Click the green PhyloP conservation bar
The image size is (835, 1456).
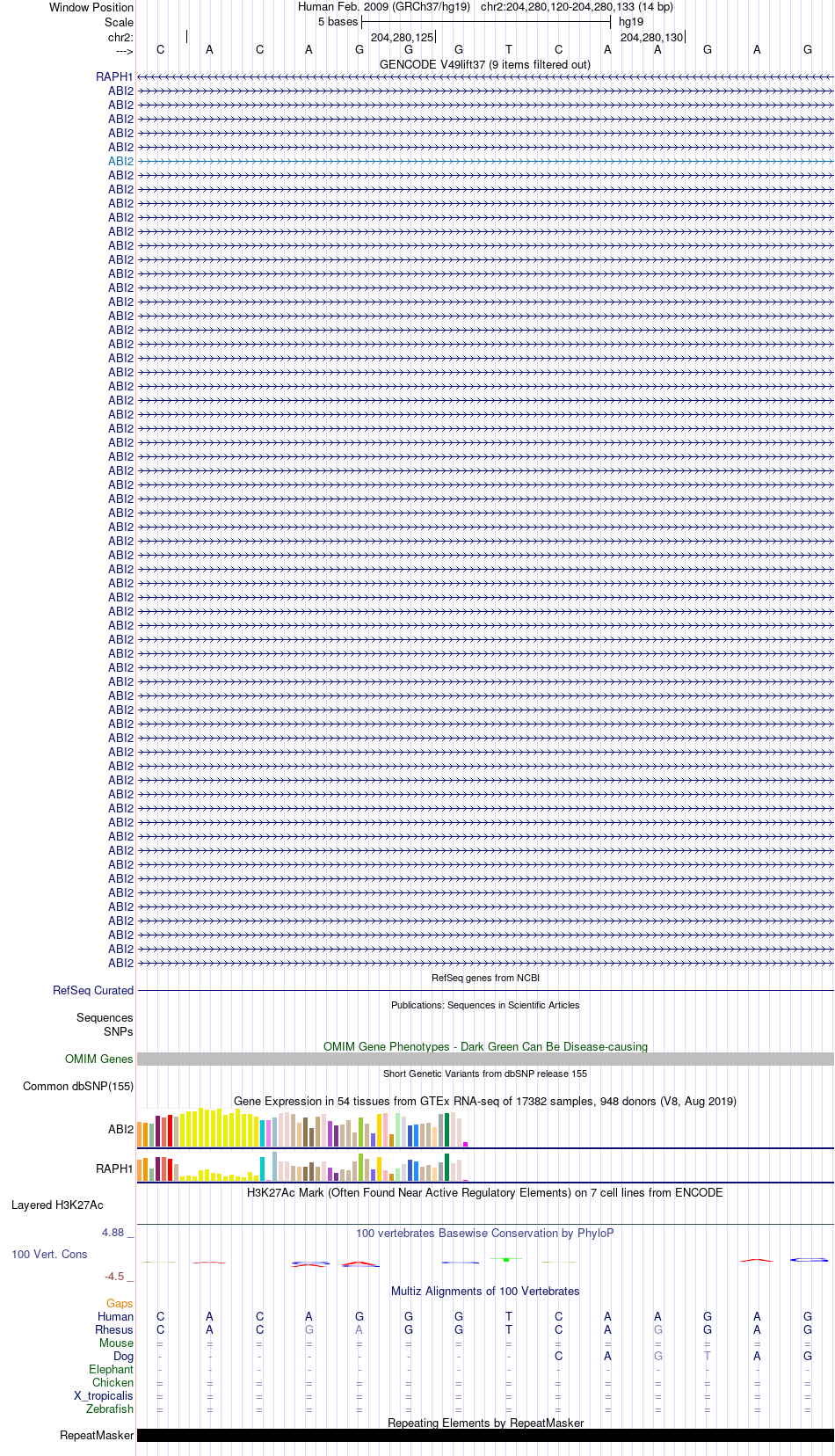506,1260
